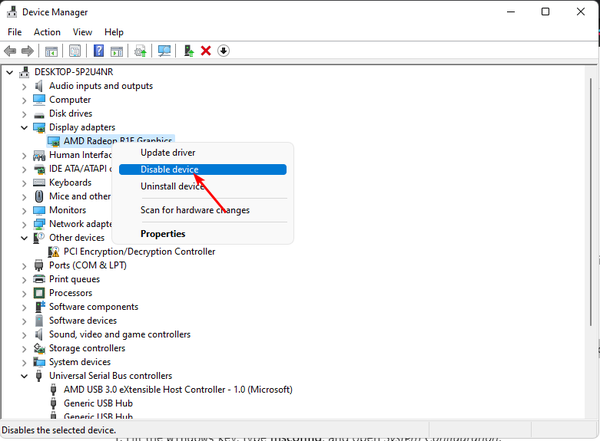Click the Monitors category icon
This screenshot has width=600, height=441.
coord(39,210)
